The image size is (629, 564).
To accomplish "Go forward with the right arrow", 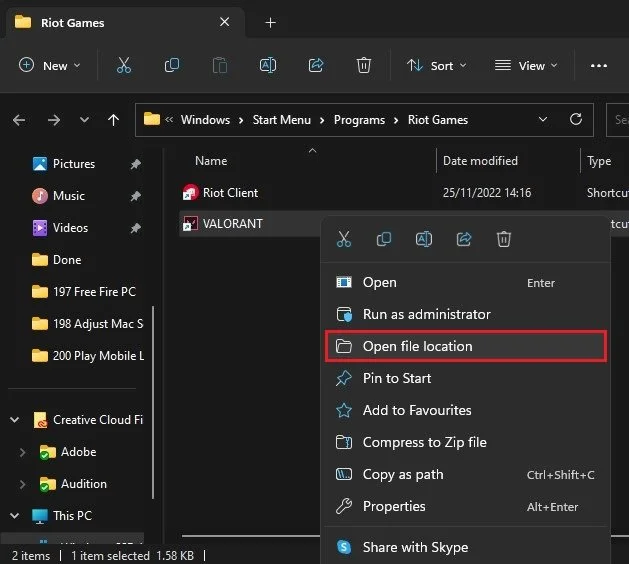I will pyautogui.click(x=53, y=120).
